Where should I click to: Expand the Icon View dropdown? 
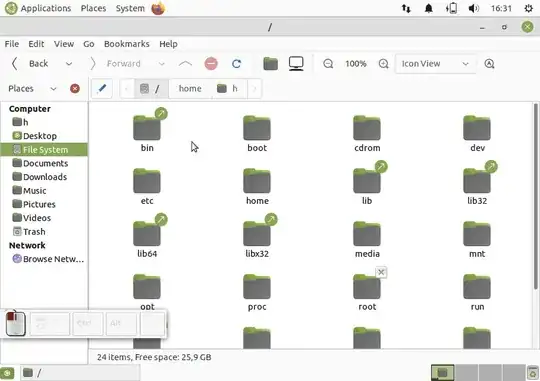click(x=436, y=64)
